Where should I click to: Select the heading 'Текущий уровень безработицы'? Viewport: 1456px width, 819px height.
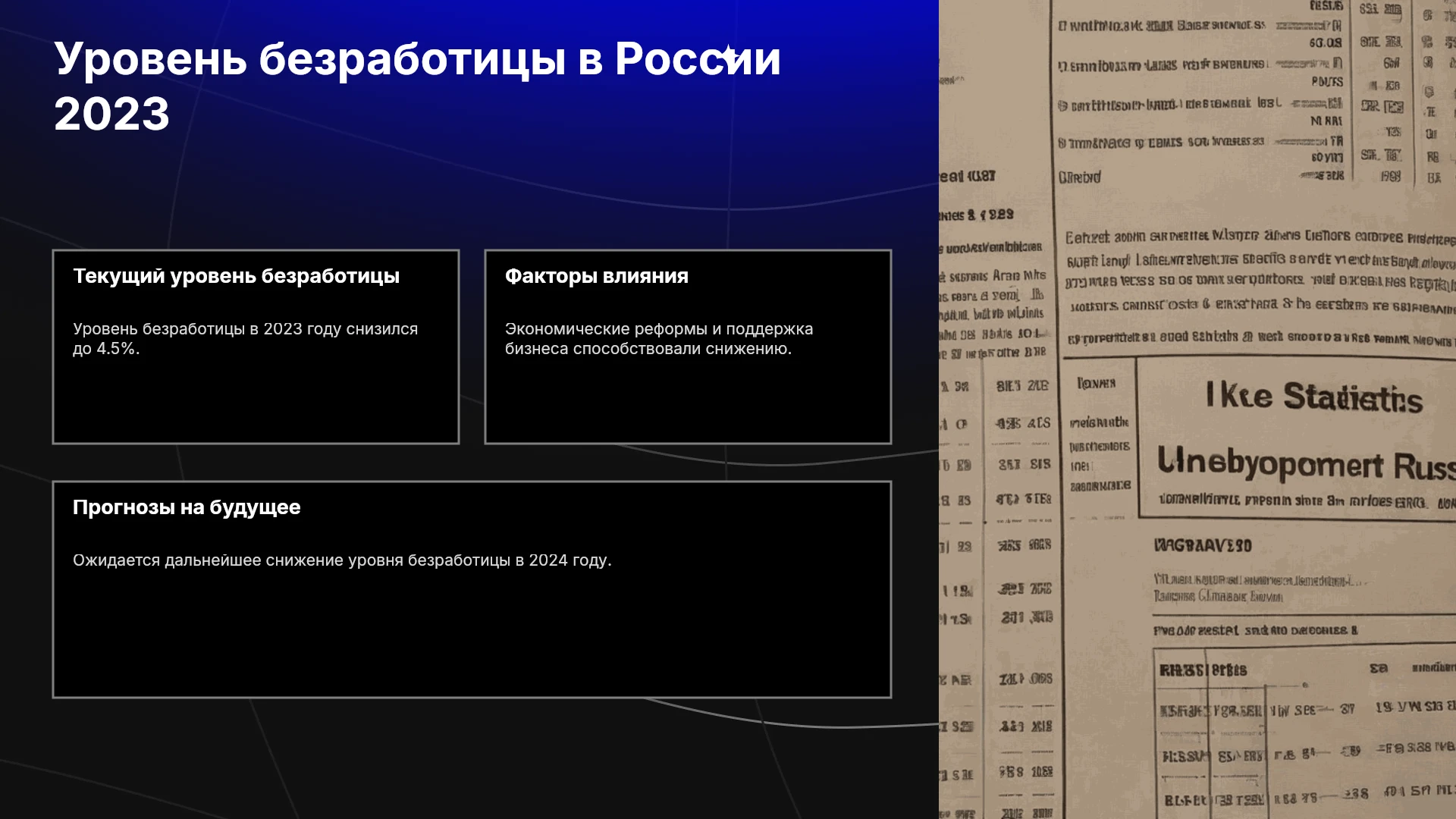[x=236, y=276]
